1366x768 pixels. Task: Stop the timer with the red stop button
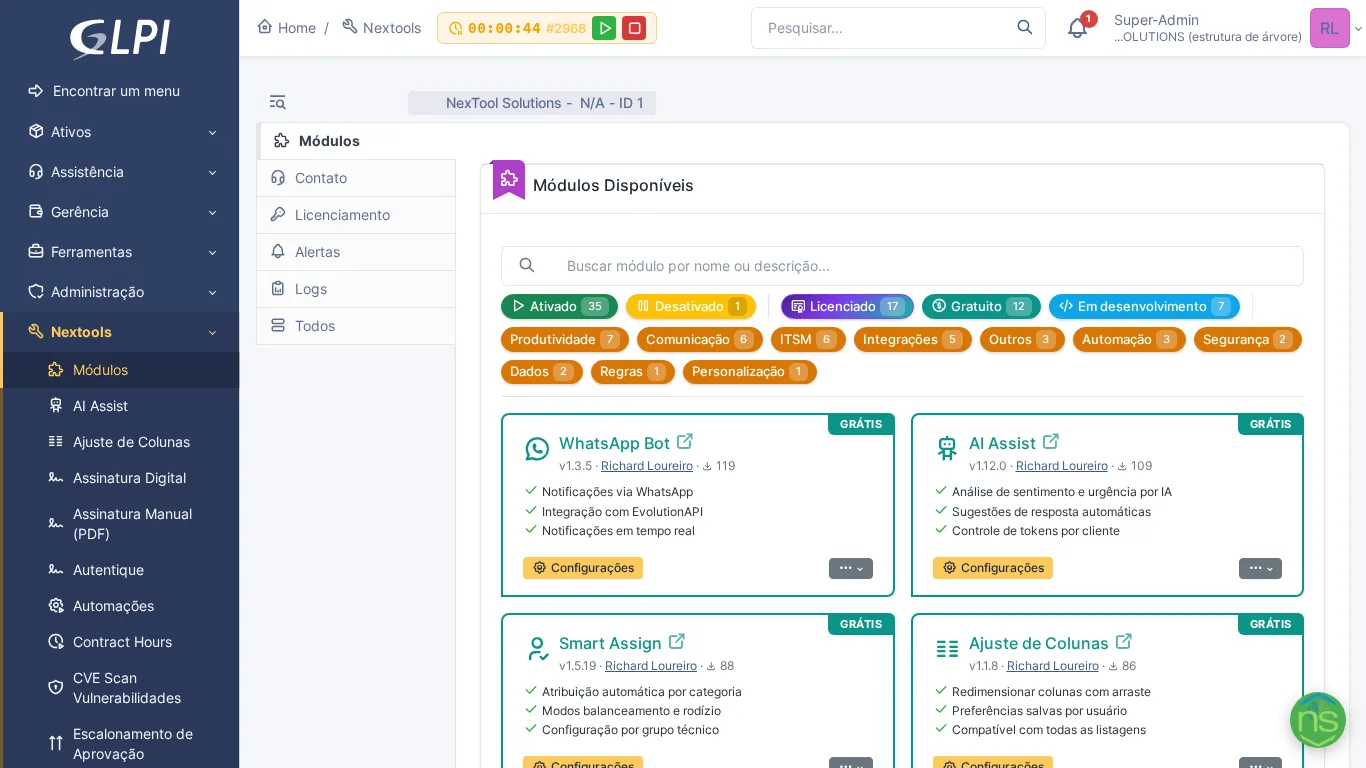point(634,28)
